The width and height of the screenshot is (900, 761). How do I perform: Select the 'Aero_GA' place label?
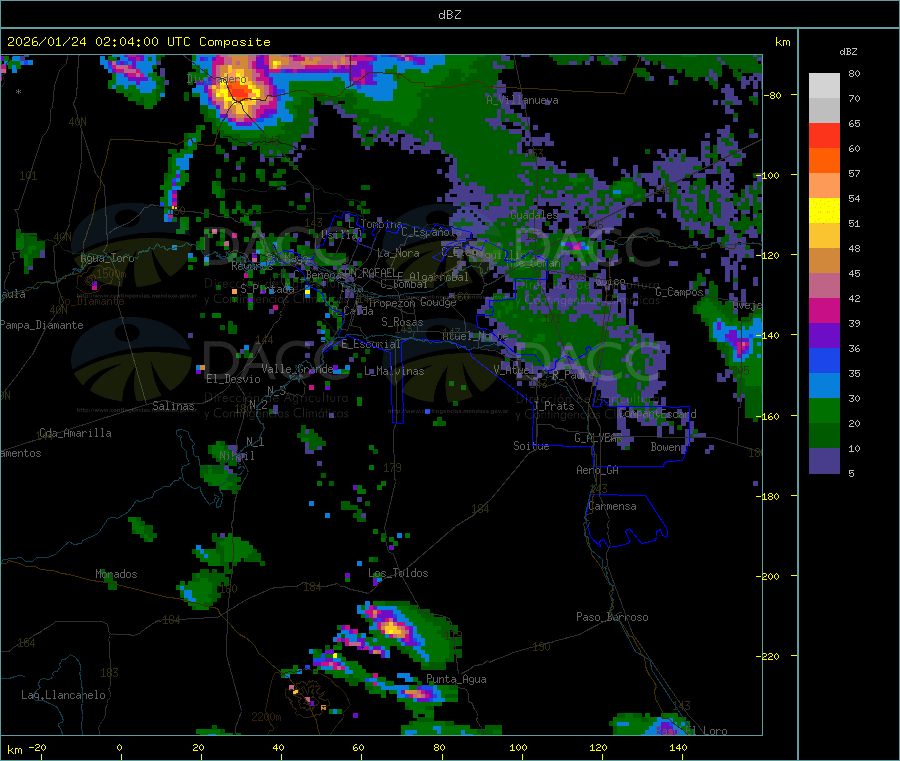598,470
